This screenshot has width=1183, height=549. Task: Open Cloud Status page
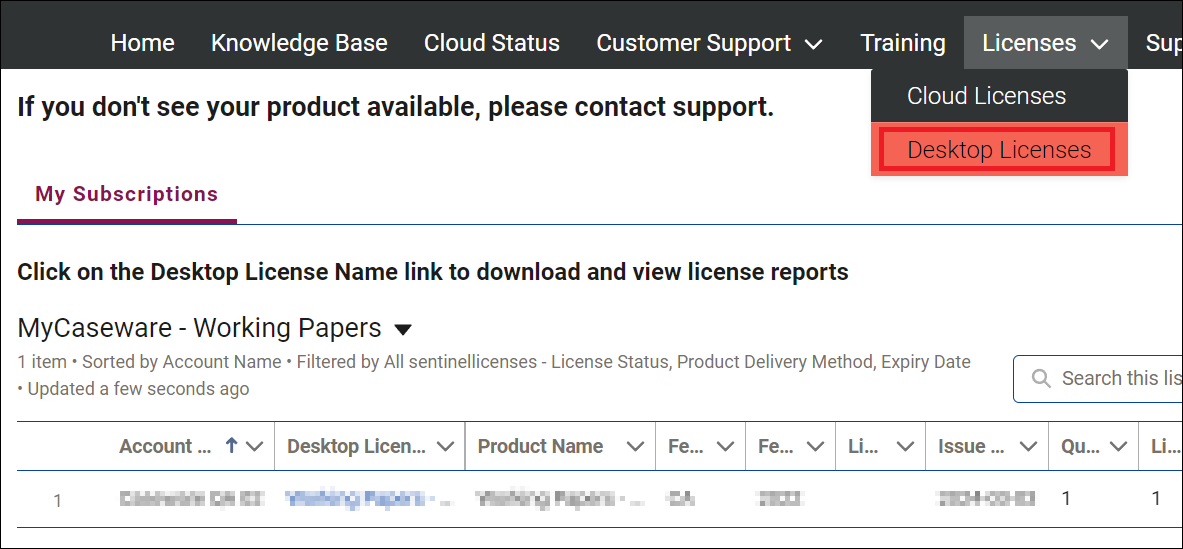tap(492, 43)
